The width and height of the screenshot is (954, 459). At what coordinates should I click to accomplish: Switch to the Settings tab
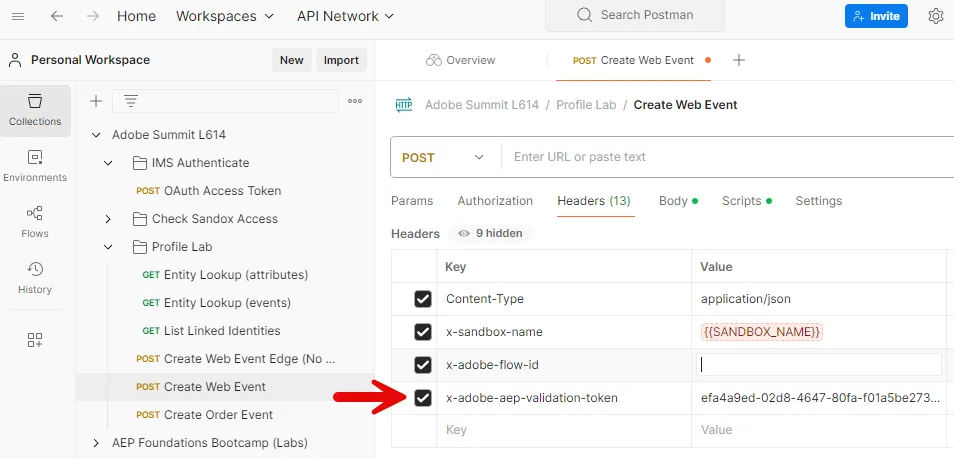(818, 201)
